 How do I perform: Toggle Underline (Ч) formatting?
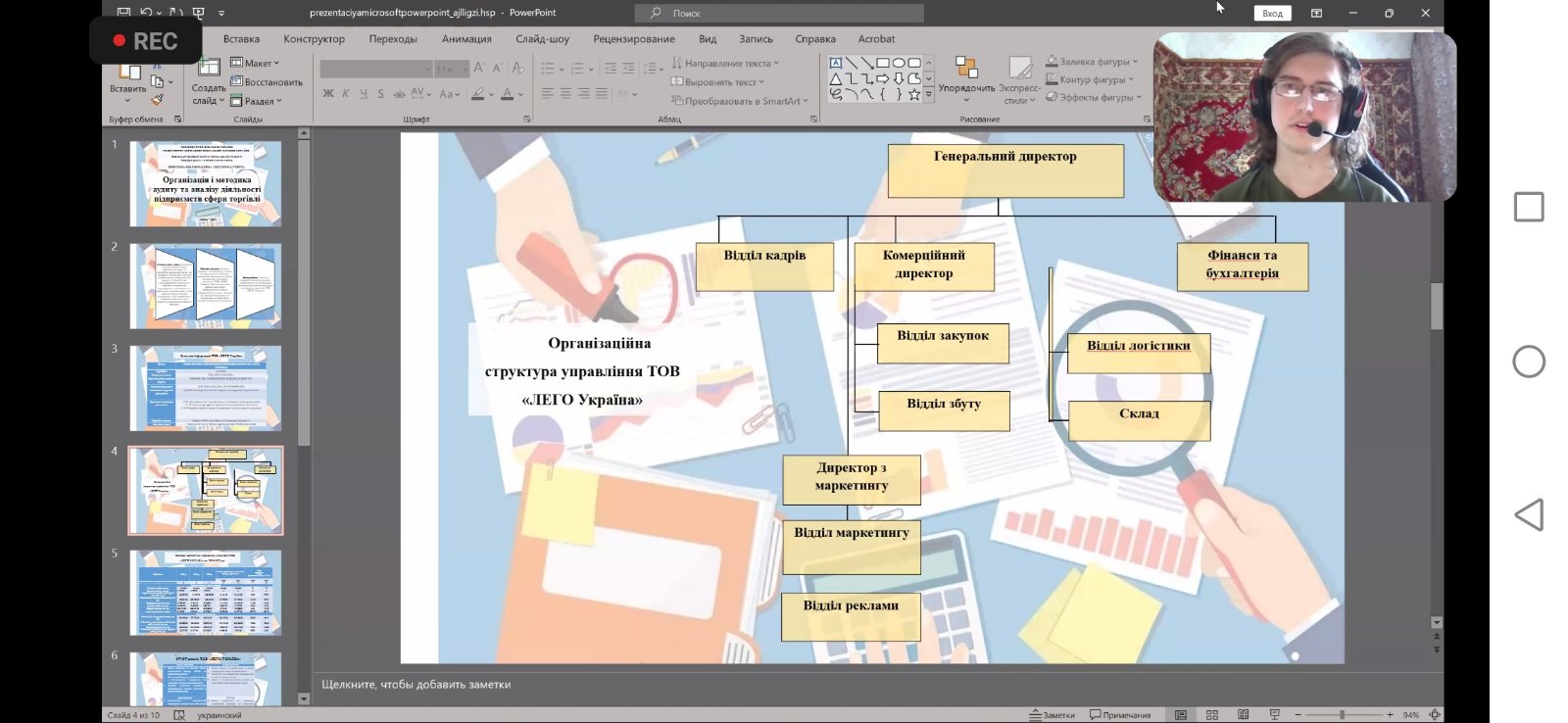coord(364,94)
